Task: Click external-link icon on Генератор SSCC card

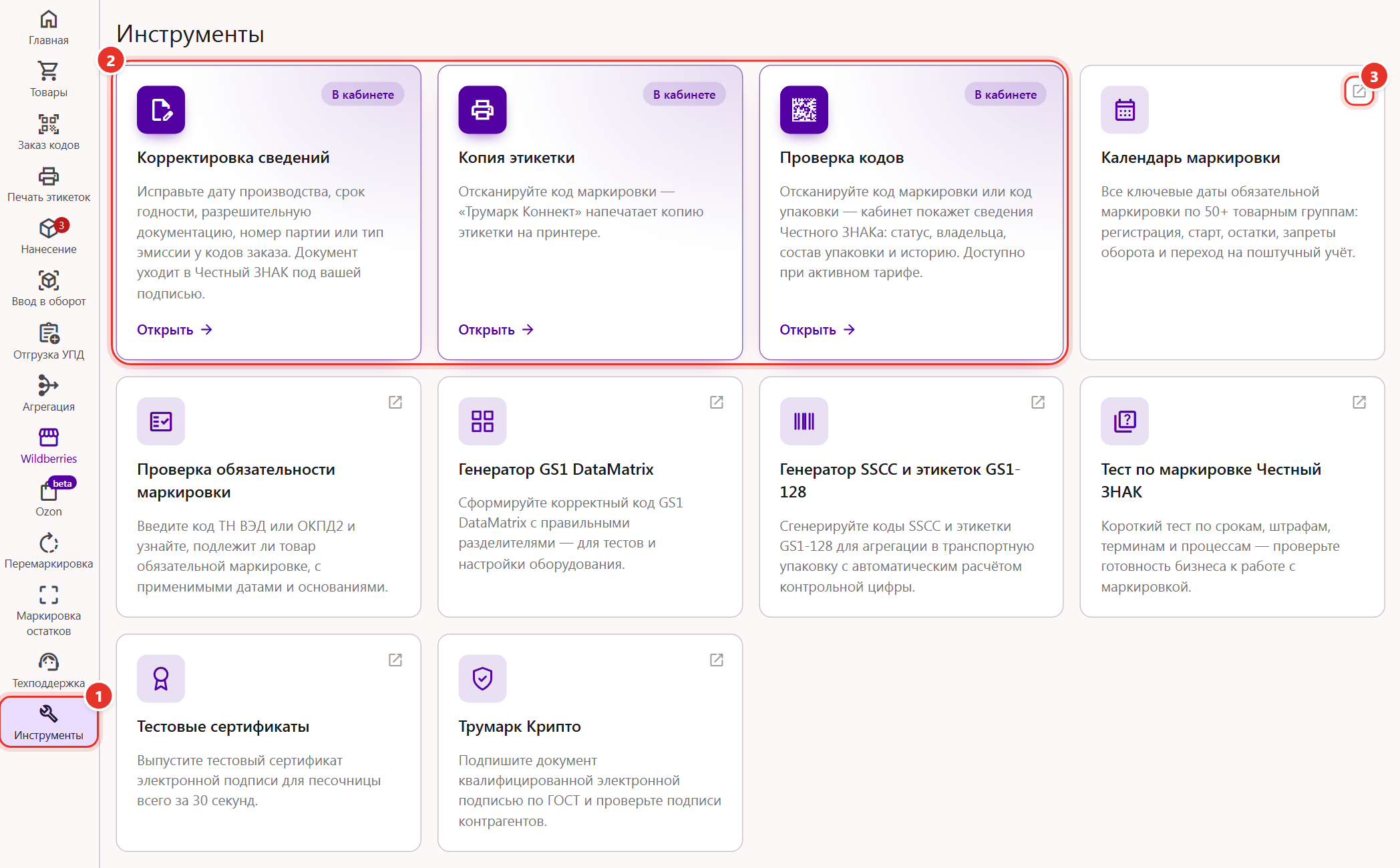Action: point(1038,402)
